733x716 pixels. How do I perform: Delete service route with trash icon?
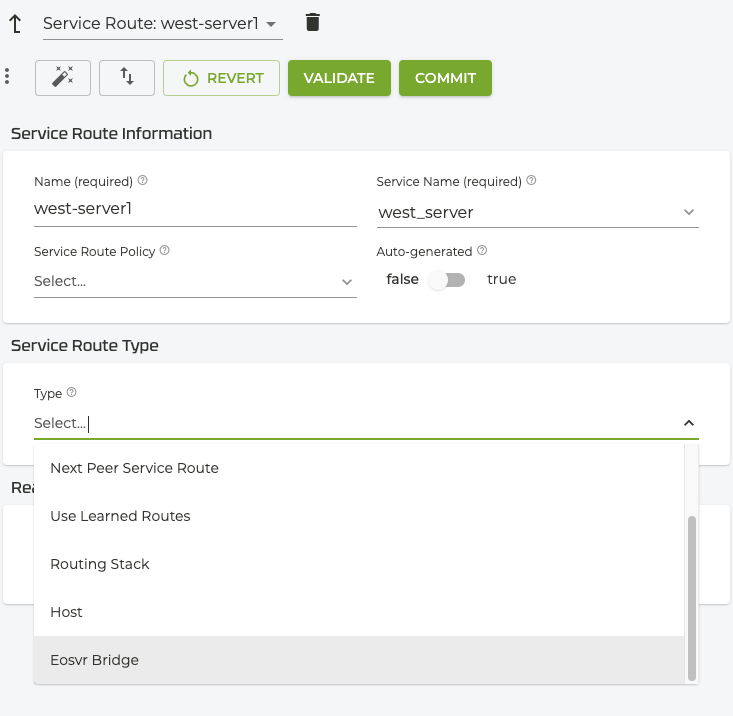click(x=313, y=22)
